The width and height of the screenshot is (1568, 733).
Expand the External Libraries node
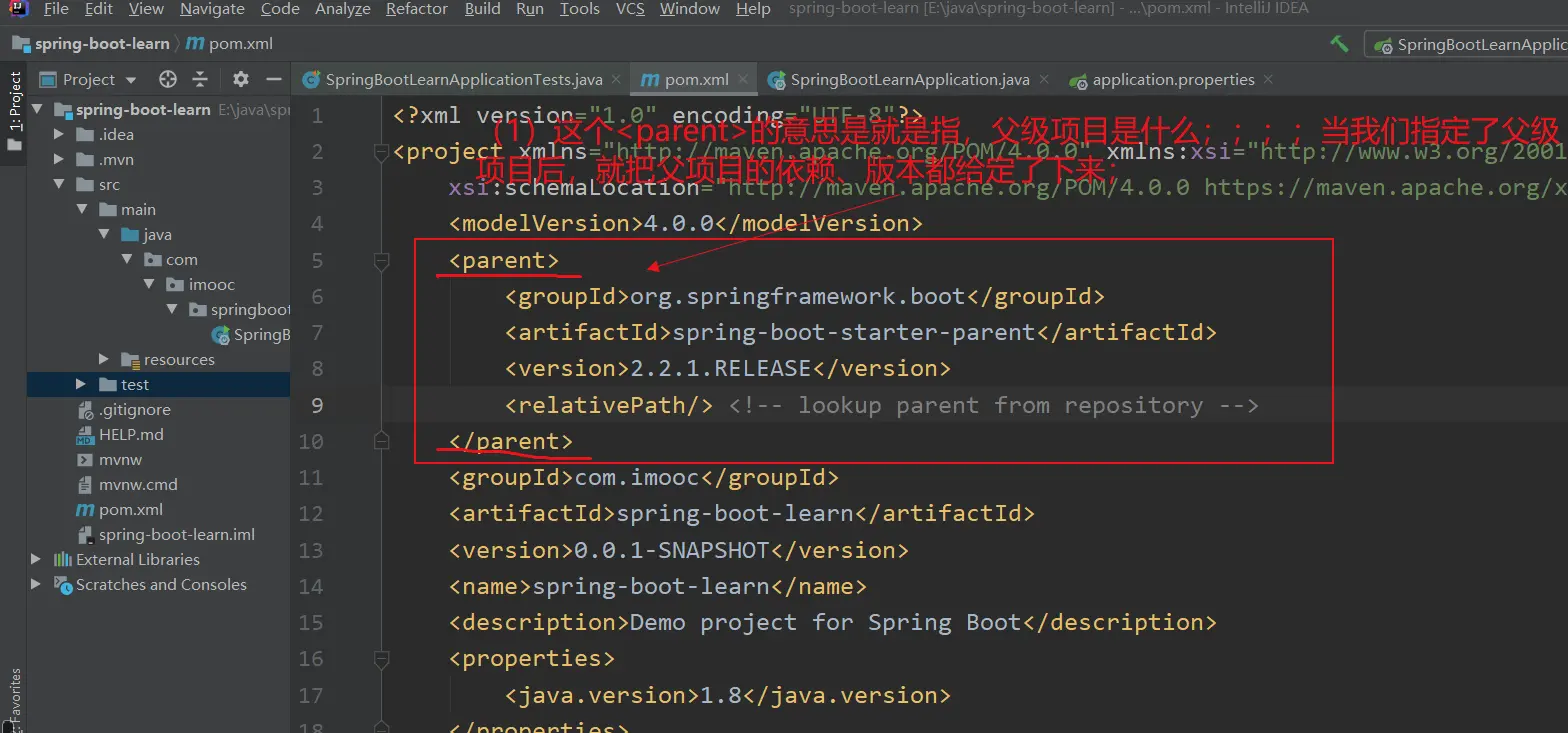click(37, 560)
